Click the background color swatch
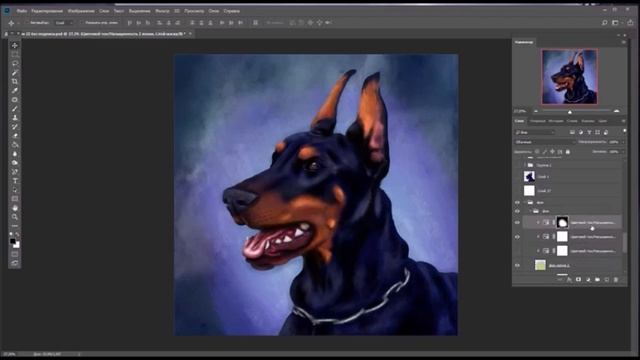 pos(16,245)
